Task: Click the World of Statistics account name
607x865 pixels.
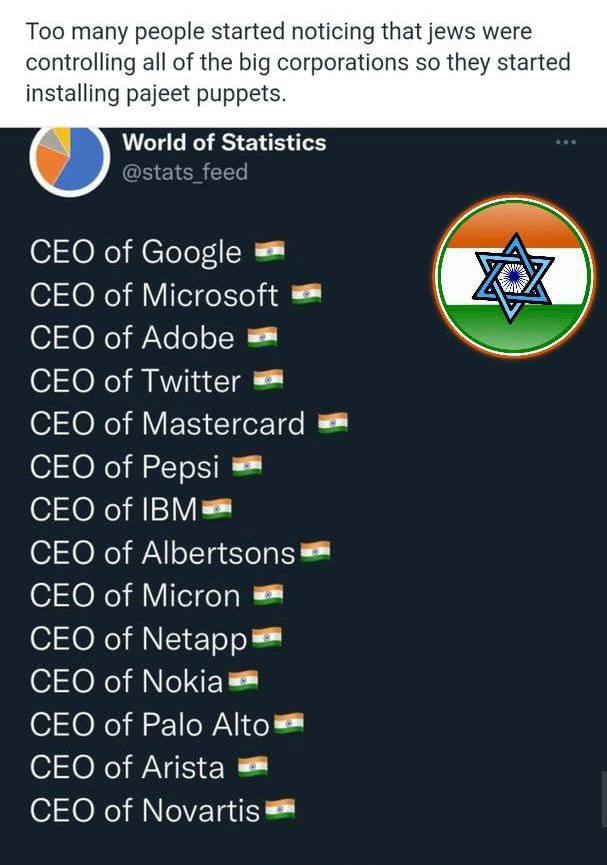Action: point(224,142)
